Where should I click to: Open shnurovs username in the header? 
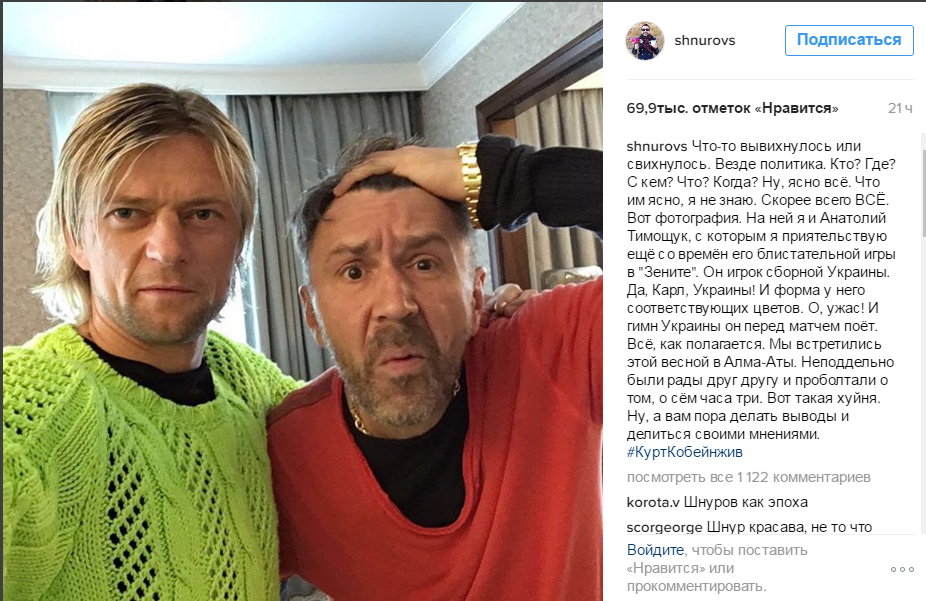(705, 41)
